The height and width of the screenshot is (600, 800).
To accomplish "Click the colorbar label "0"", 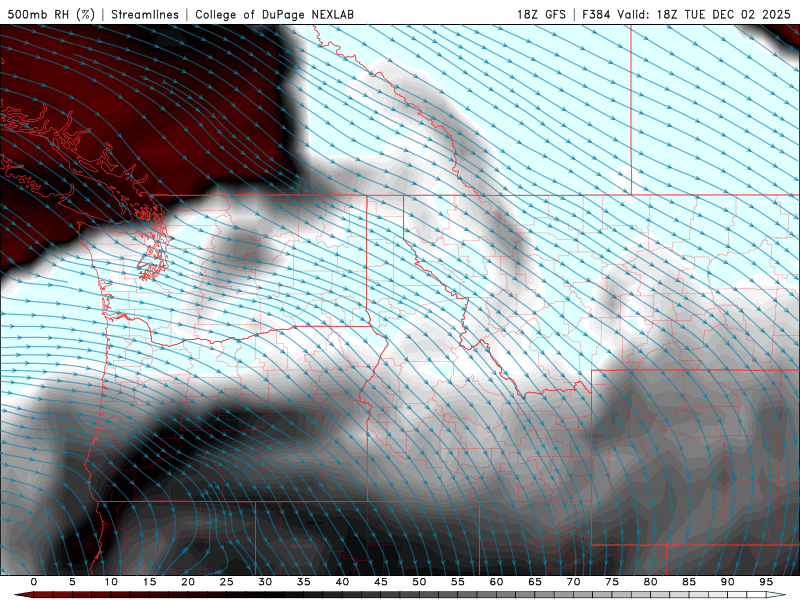I will point(34,582).
